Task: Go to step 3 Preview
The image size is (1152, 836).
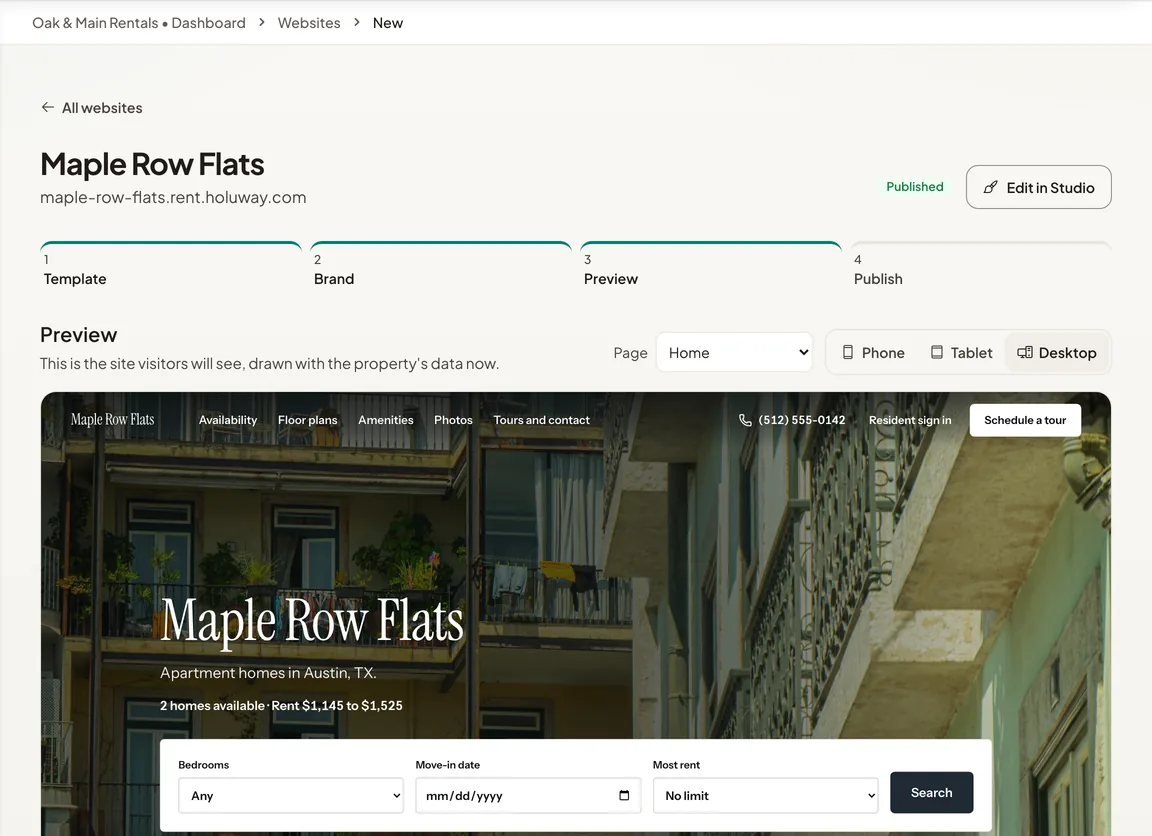Action: coord(711,266)
